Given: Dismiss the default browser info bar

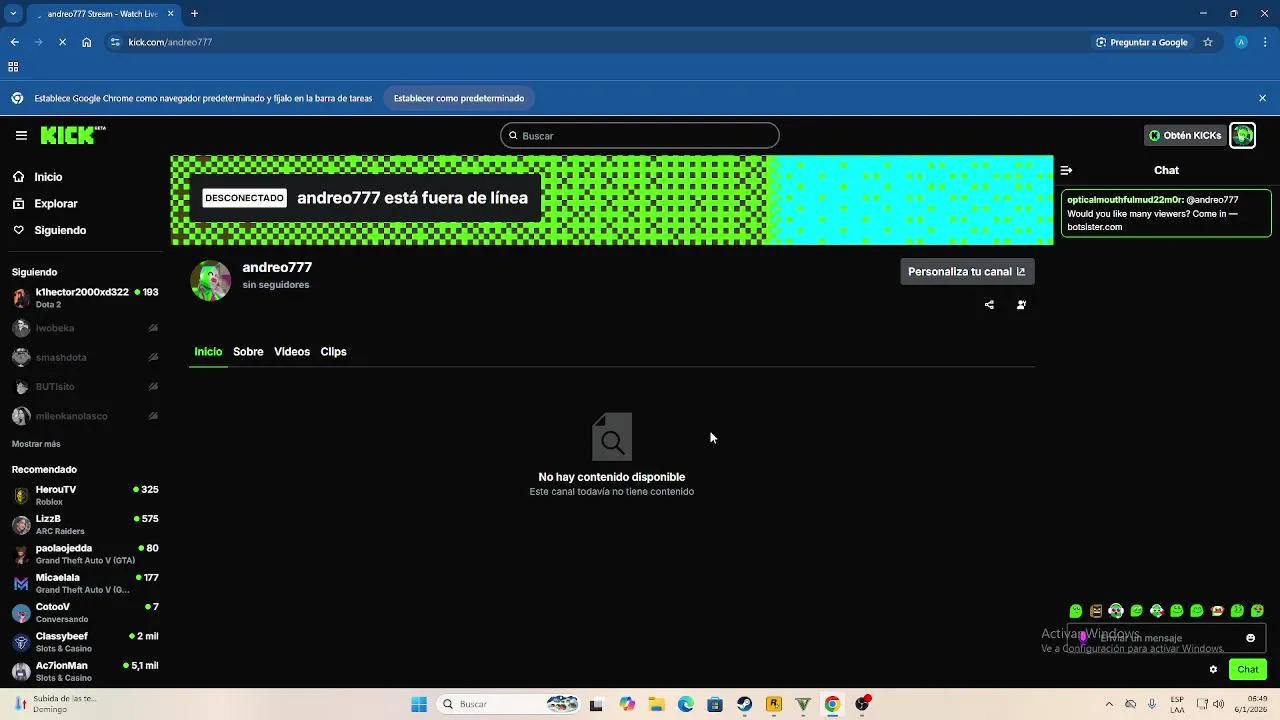Looking at the screenshot, I should click(x=1262, y=98).
